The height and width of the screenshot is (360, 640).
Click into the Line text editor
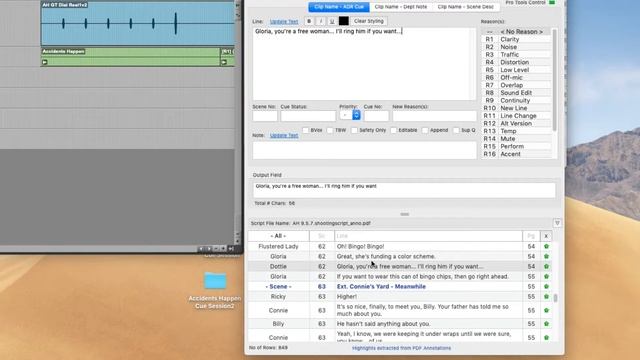point(364,64)
